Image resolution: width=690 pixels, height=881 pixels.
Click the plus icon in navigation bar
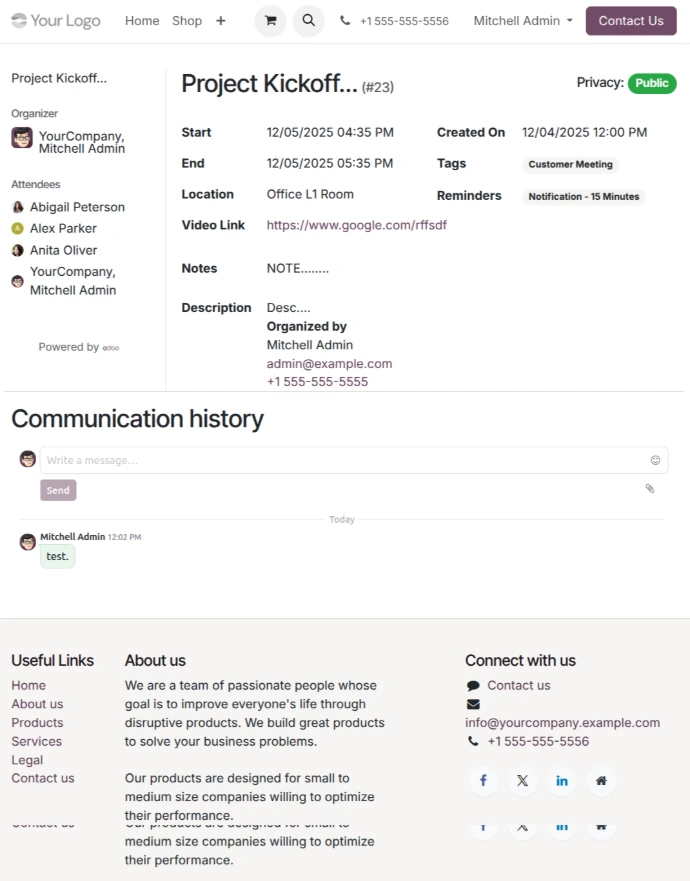(x=221, y=21)
